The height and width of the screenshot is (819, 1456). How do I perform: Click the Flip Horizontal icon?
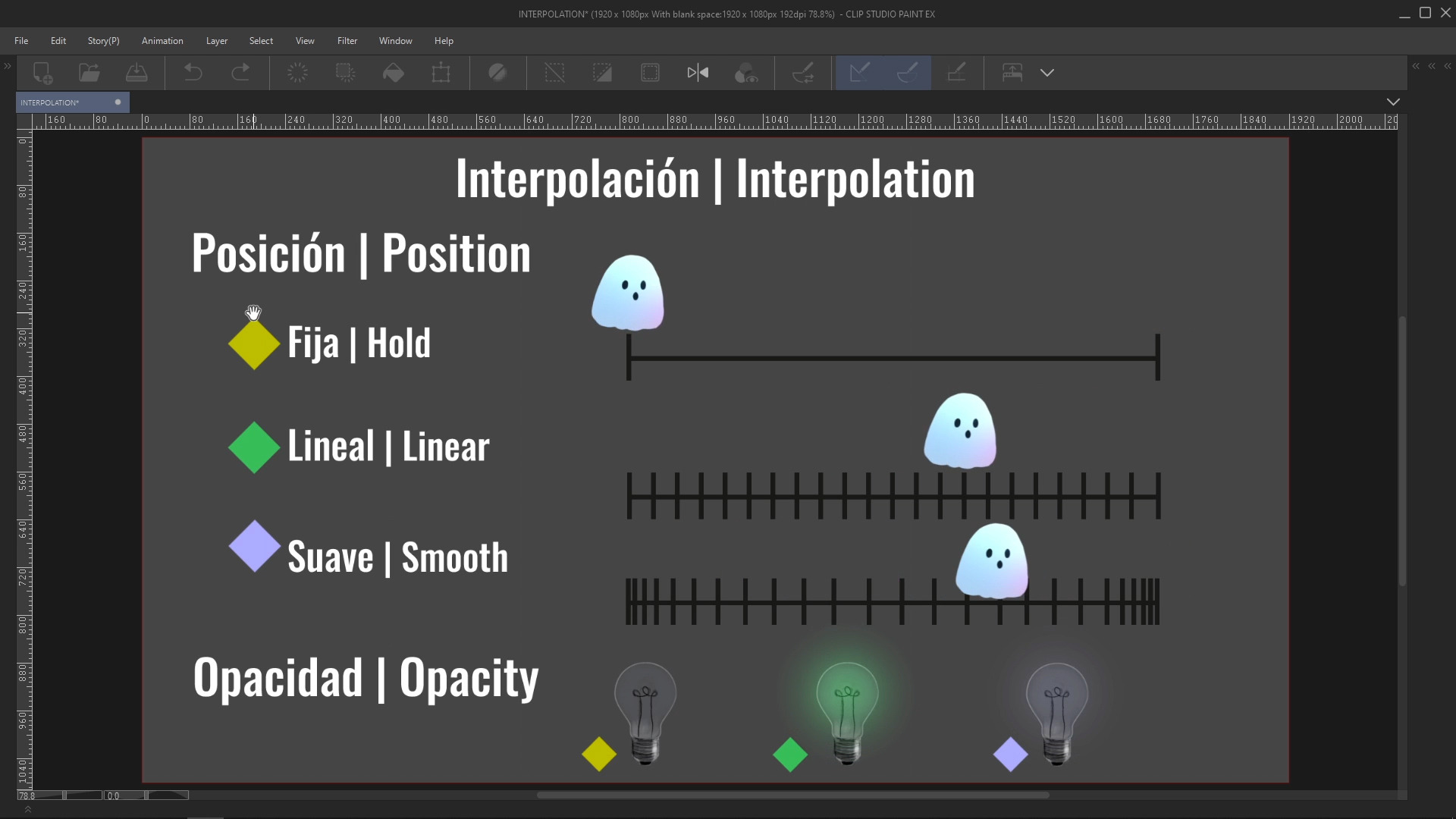click(698, 73)
